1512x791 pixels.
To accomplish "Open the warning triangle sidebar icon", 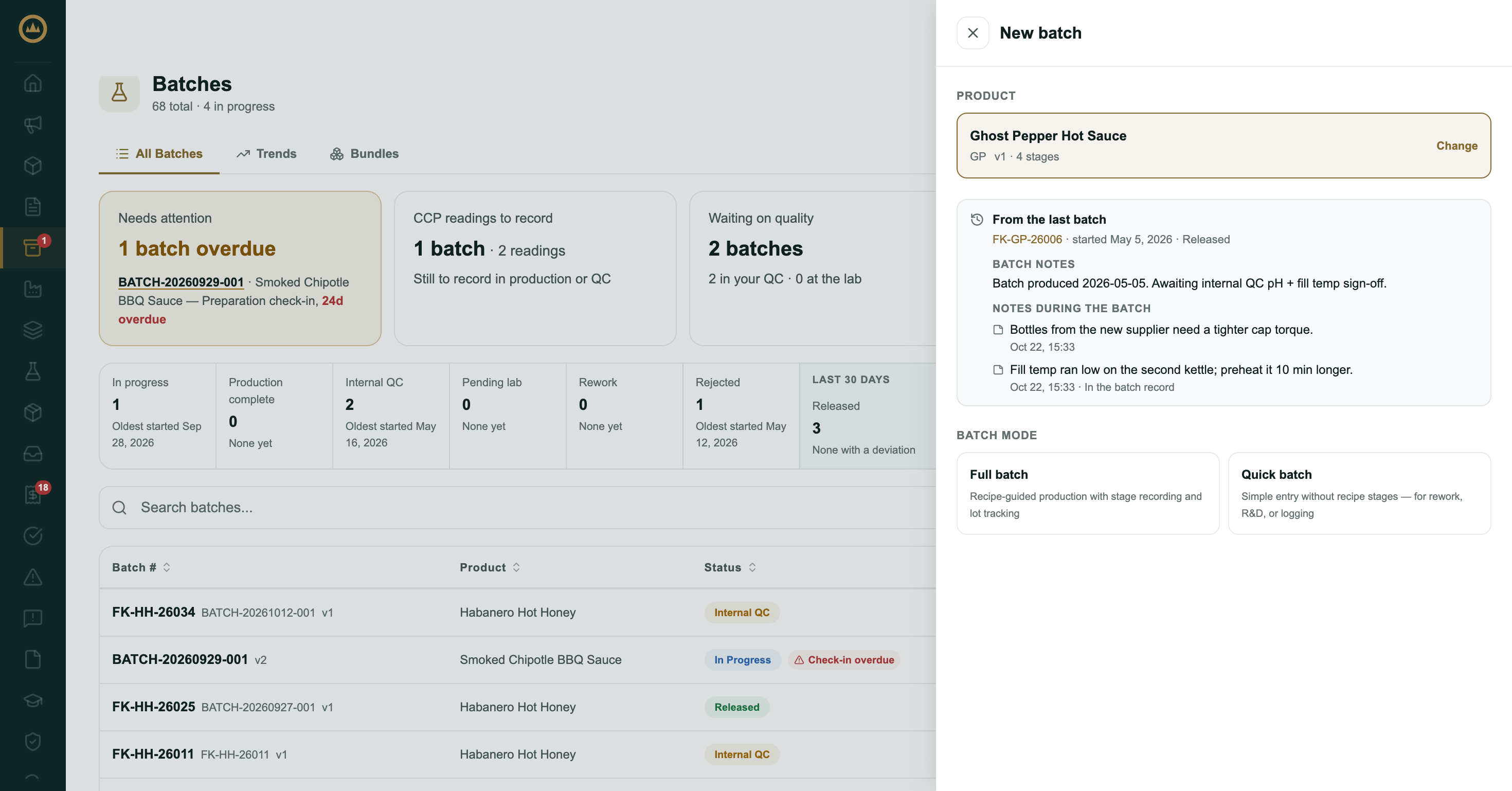I will point(33,577).
